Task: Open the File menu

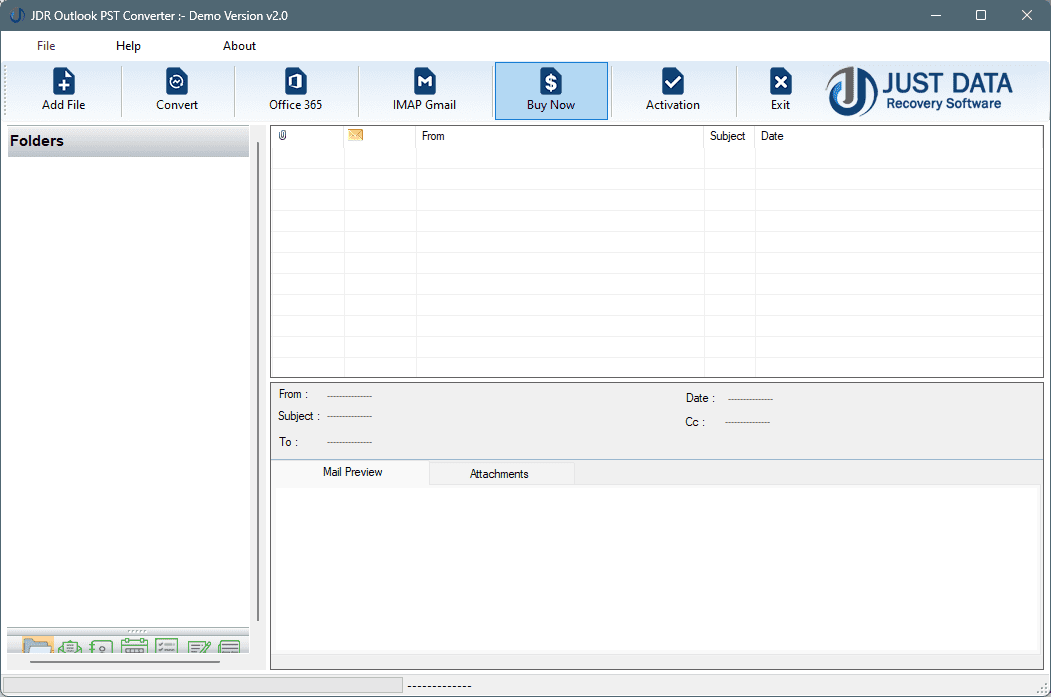Action: [x=46, y=45]
